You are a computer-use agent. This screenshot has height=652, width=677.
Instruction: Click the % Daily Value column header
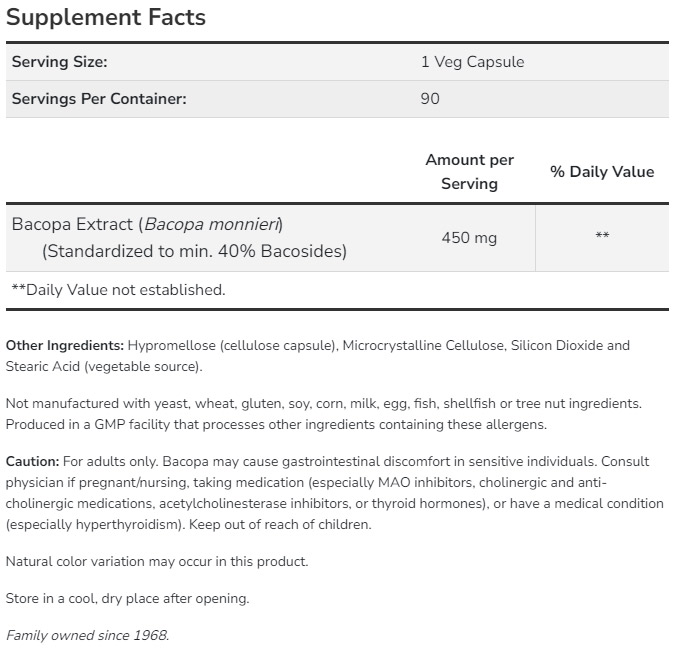[602, 172]
